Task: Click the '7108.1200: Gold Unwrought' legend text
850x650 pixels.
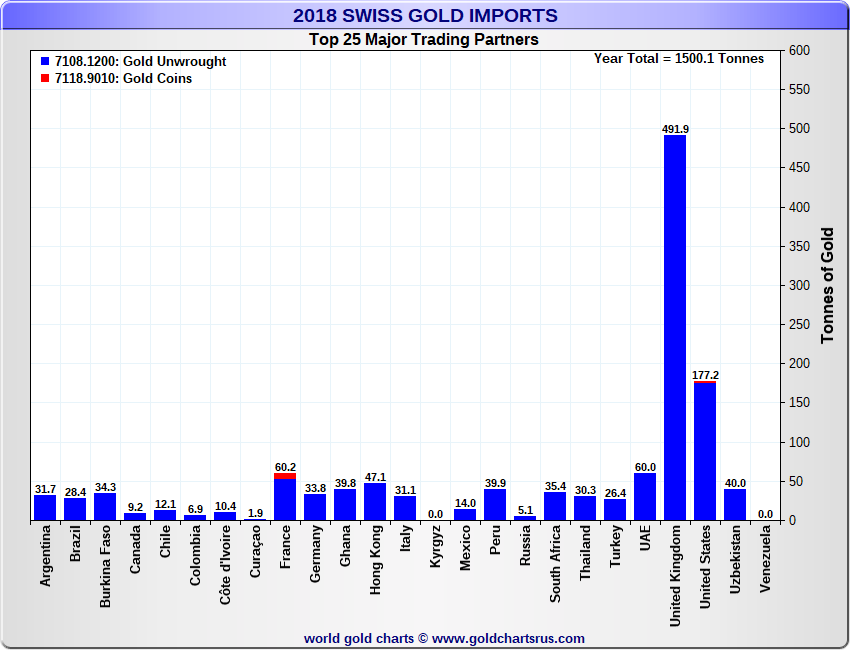Action: coord(140,61)
